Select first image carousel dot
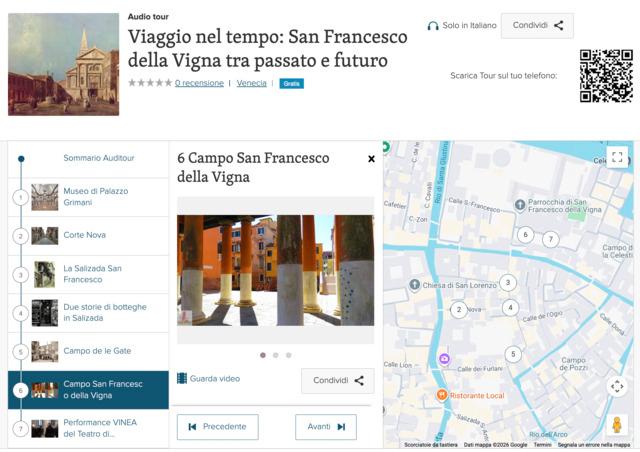Image resolution: width=640 pixels, height=452 pixels. click(x=263, y=355)
